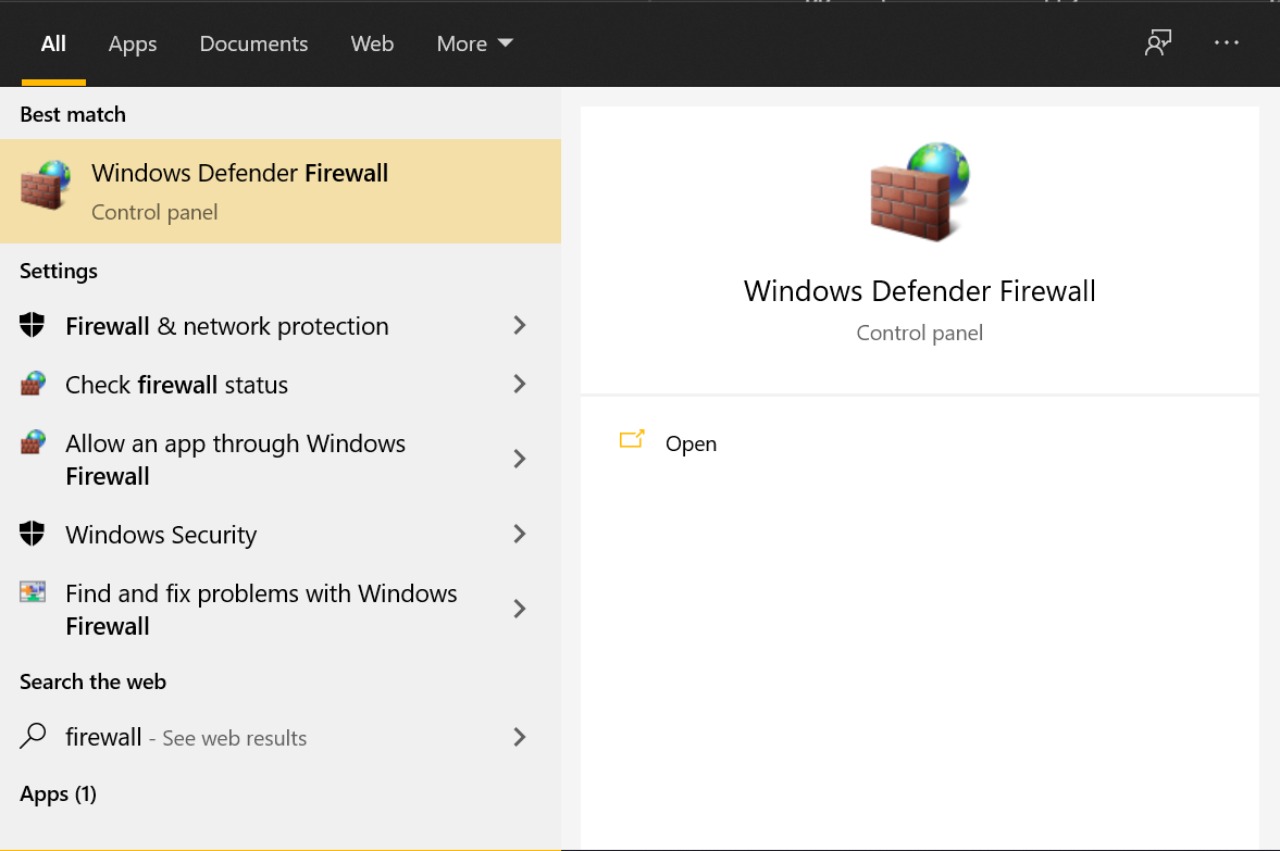1280x851 pixels.
Task: Click the shield icon beside Windows Security
Action: [32, 534]
